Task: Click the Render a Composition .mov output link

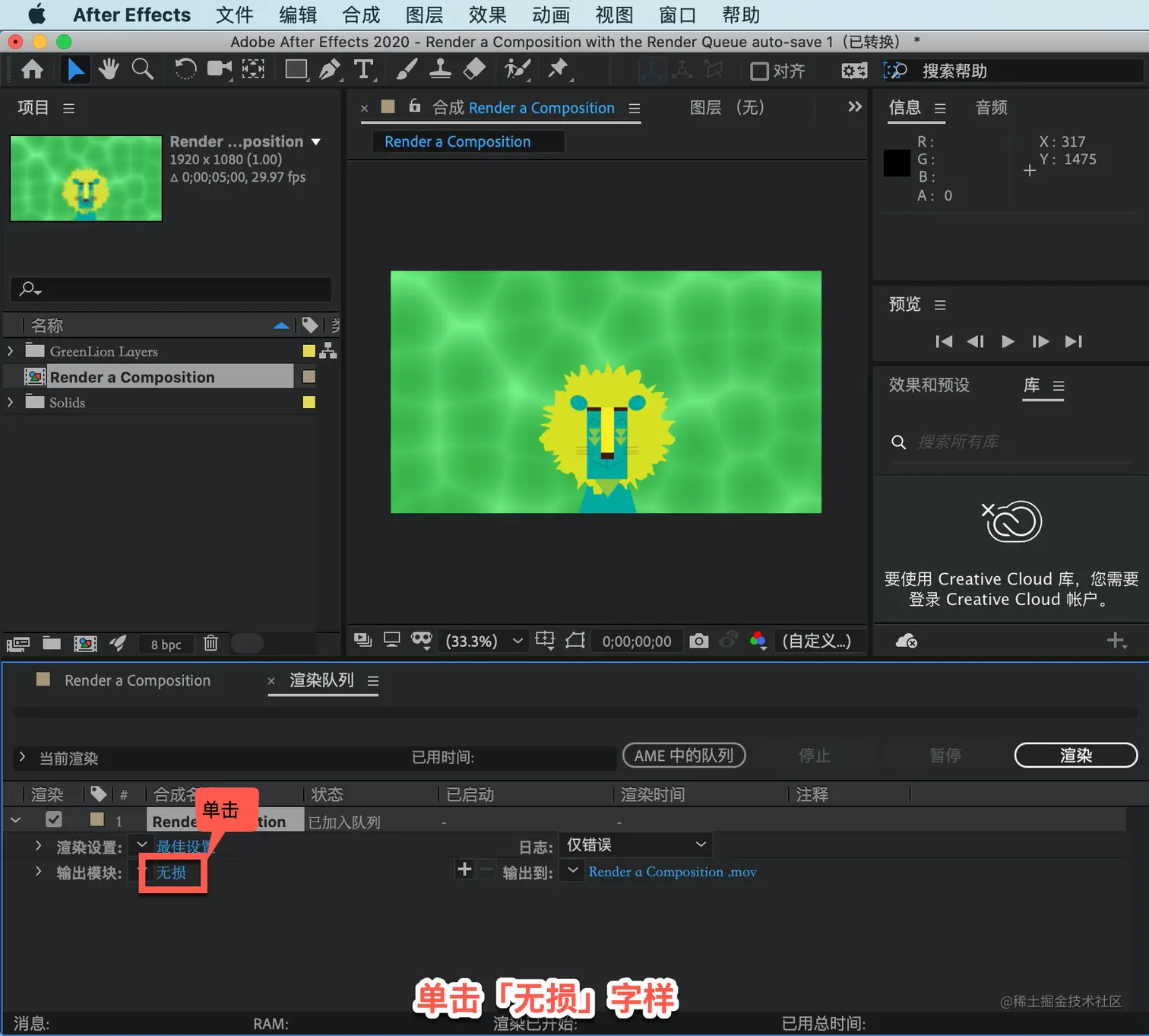Action: point(673,872)
